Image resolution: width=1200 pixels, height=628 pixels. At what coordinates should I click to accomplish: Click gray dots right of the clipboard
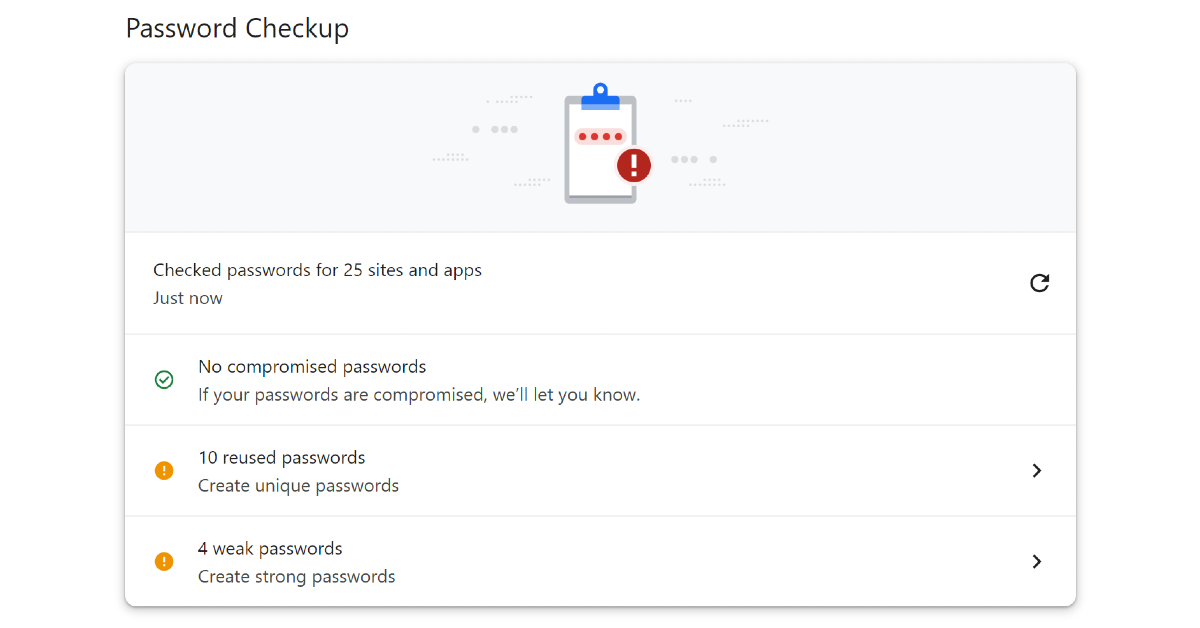693,159
